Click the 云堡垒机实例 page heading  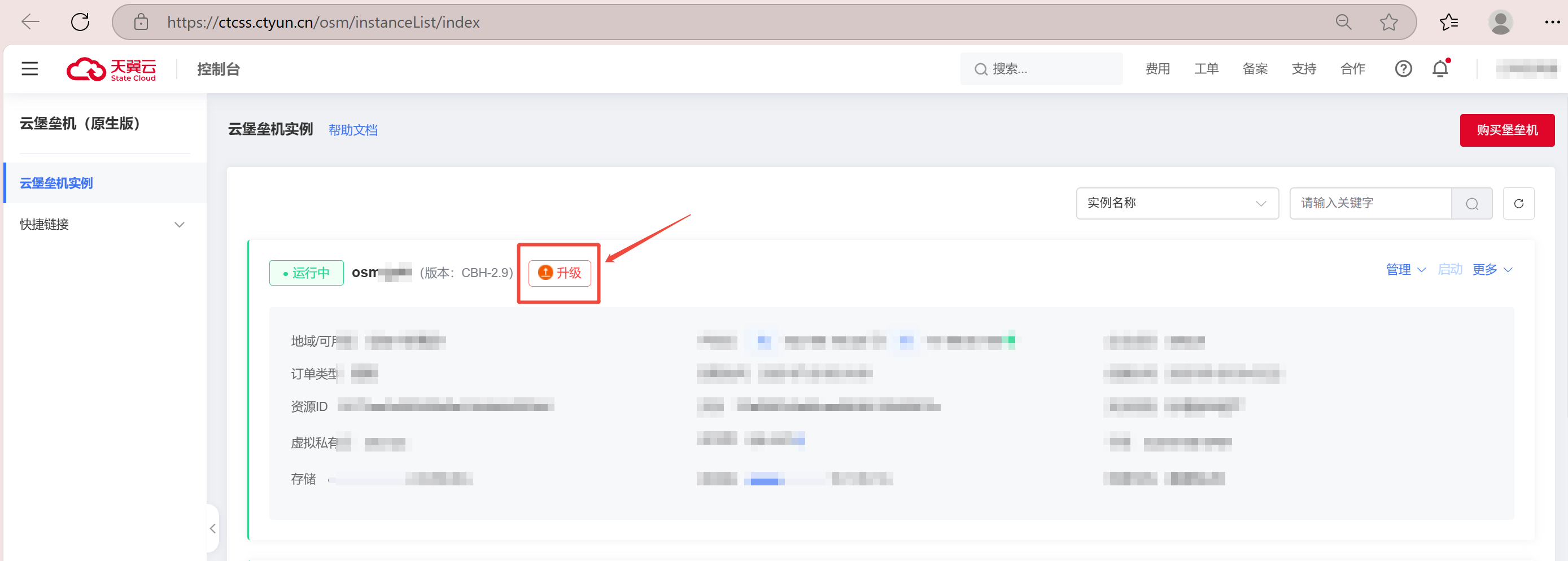pyautogui.click(x=270, y=130)
